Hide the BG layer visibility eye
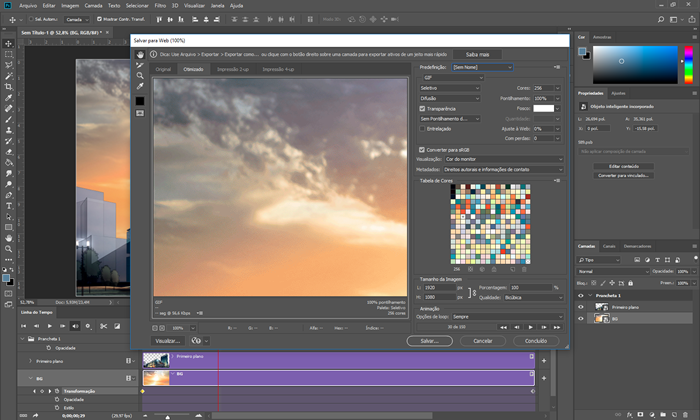This screenshot has width=700, height=420. (x=581, y=319)
